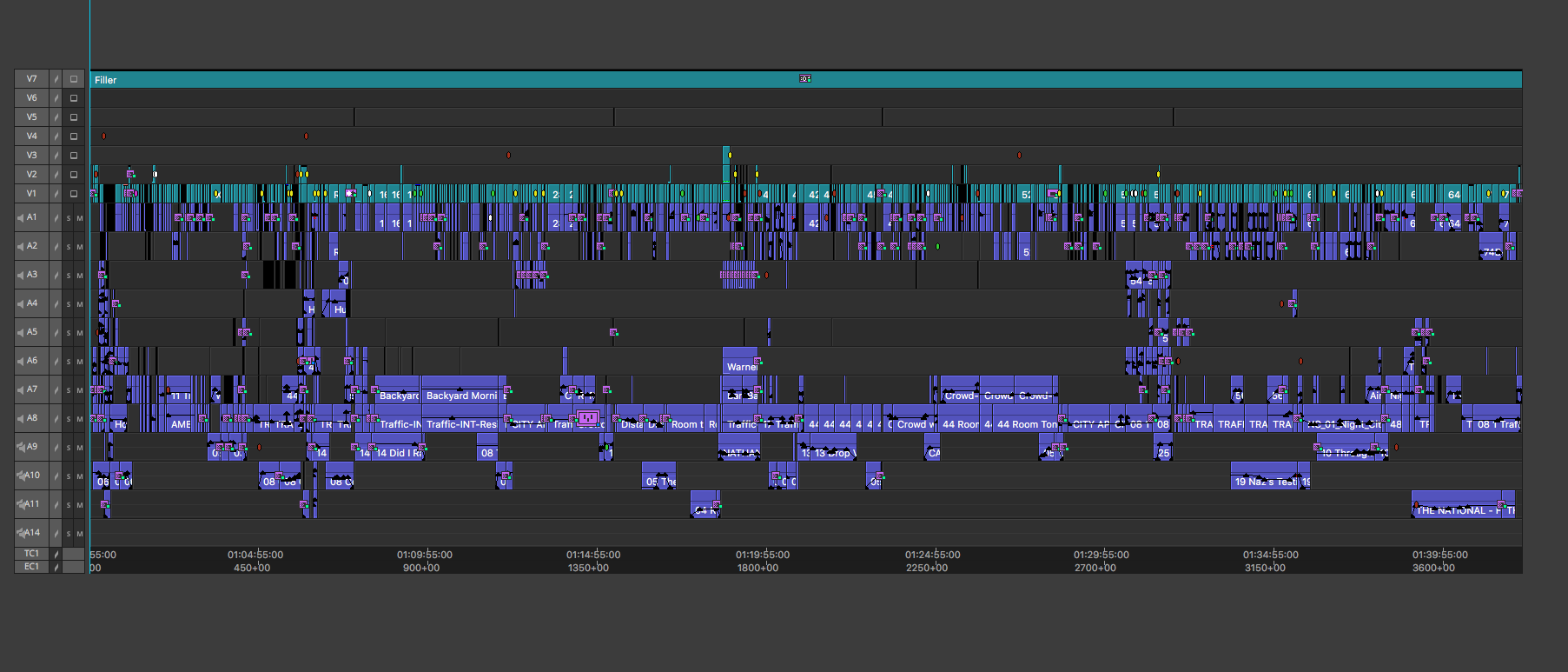The height and width of the screenshot is (672, 1568).
Task: Click the speaker icon on track A5
Action: pos(21,332)
